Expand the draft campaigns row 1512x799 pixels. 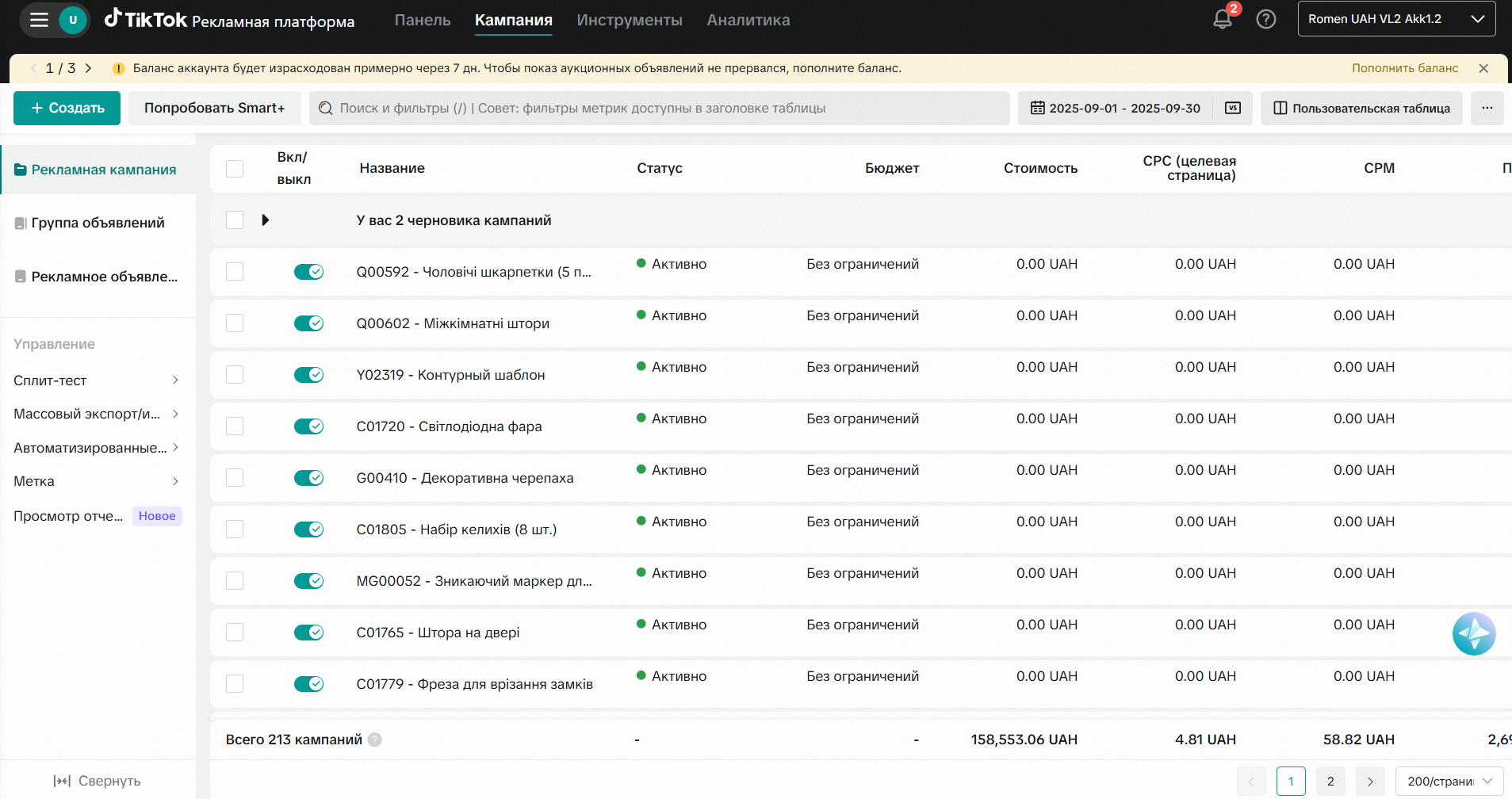point(266,220)
